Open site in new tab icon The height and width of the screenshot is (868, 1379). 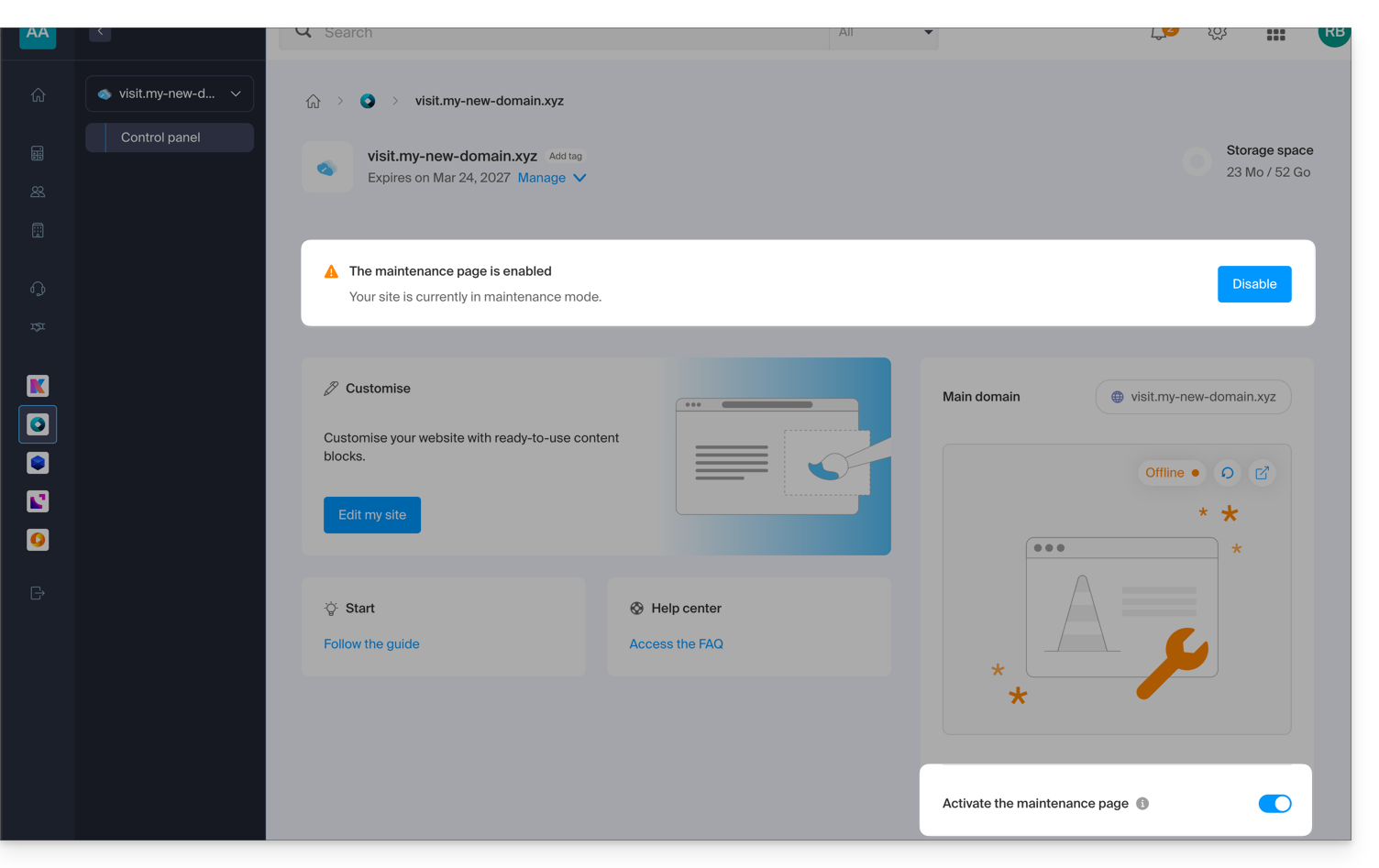1262,473
